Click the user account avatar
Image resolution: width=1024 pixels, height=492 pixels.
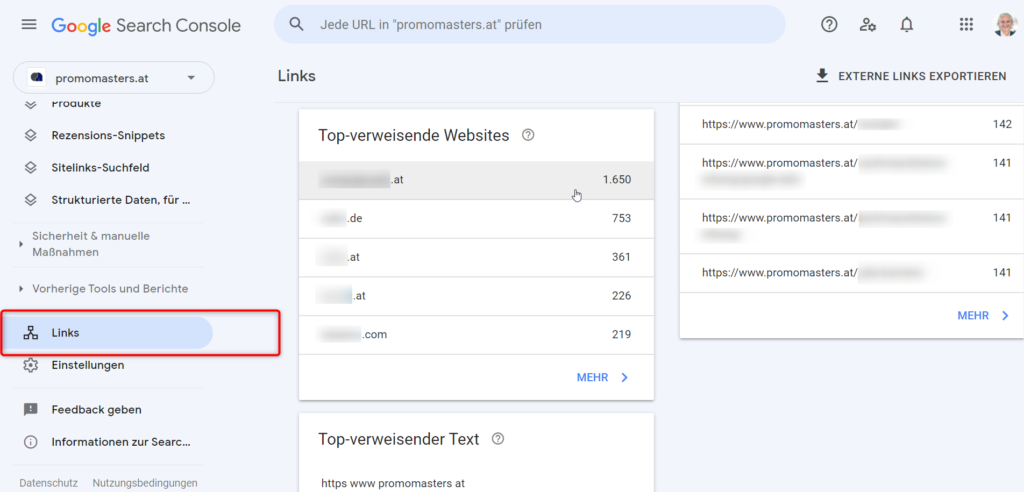point(1005,24)
